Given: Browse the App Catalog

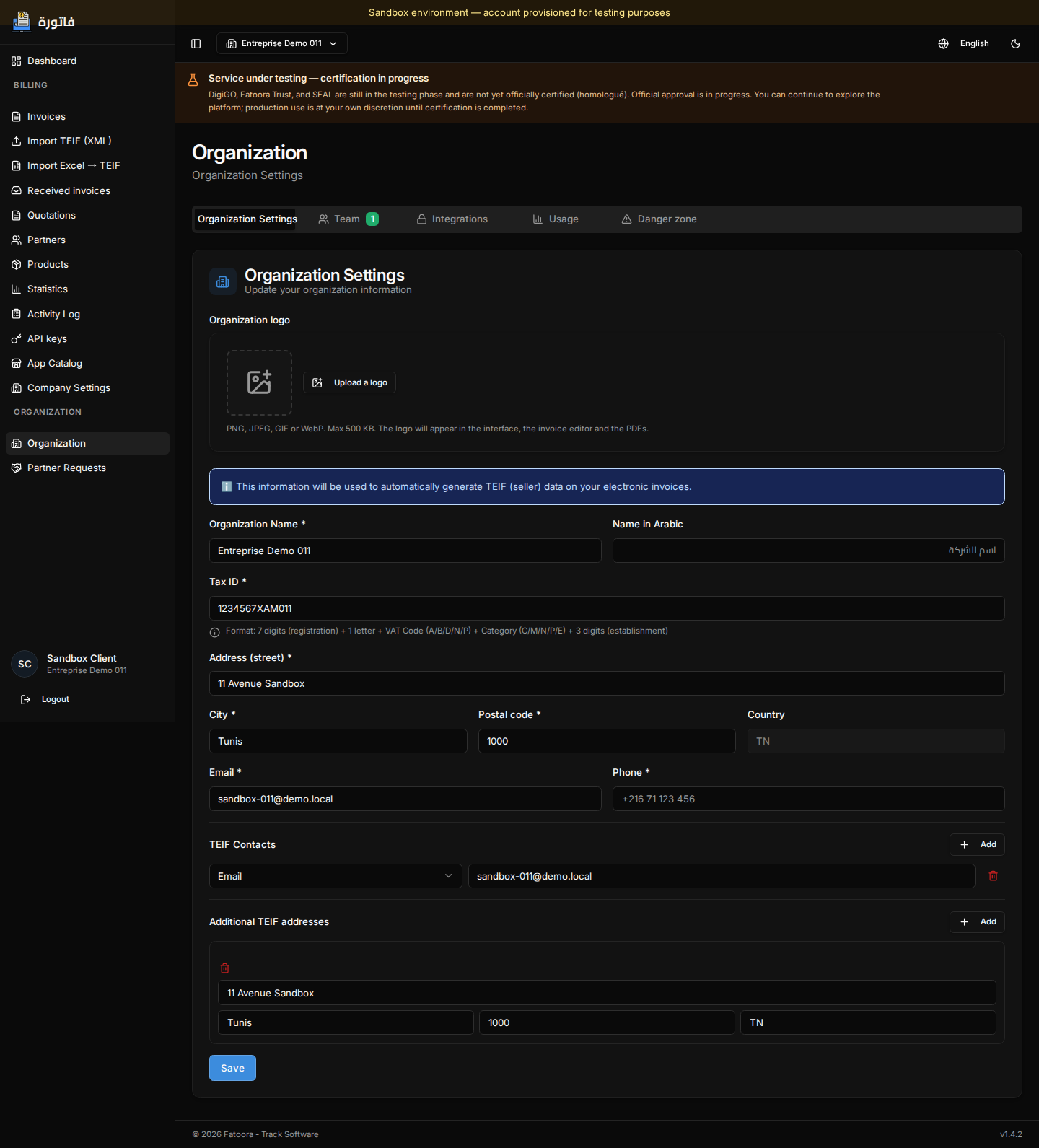Looking at the screenshot, I should pos(87,363).
